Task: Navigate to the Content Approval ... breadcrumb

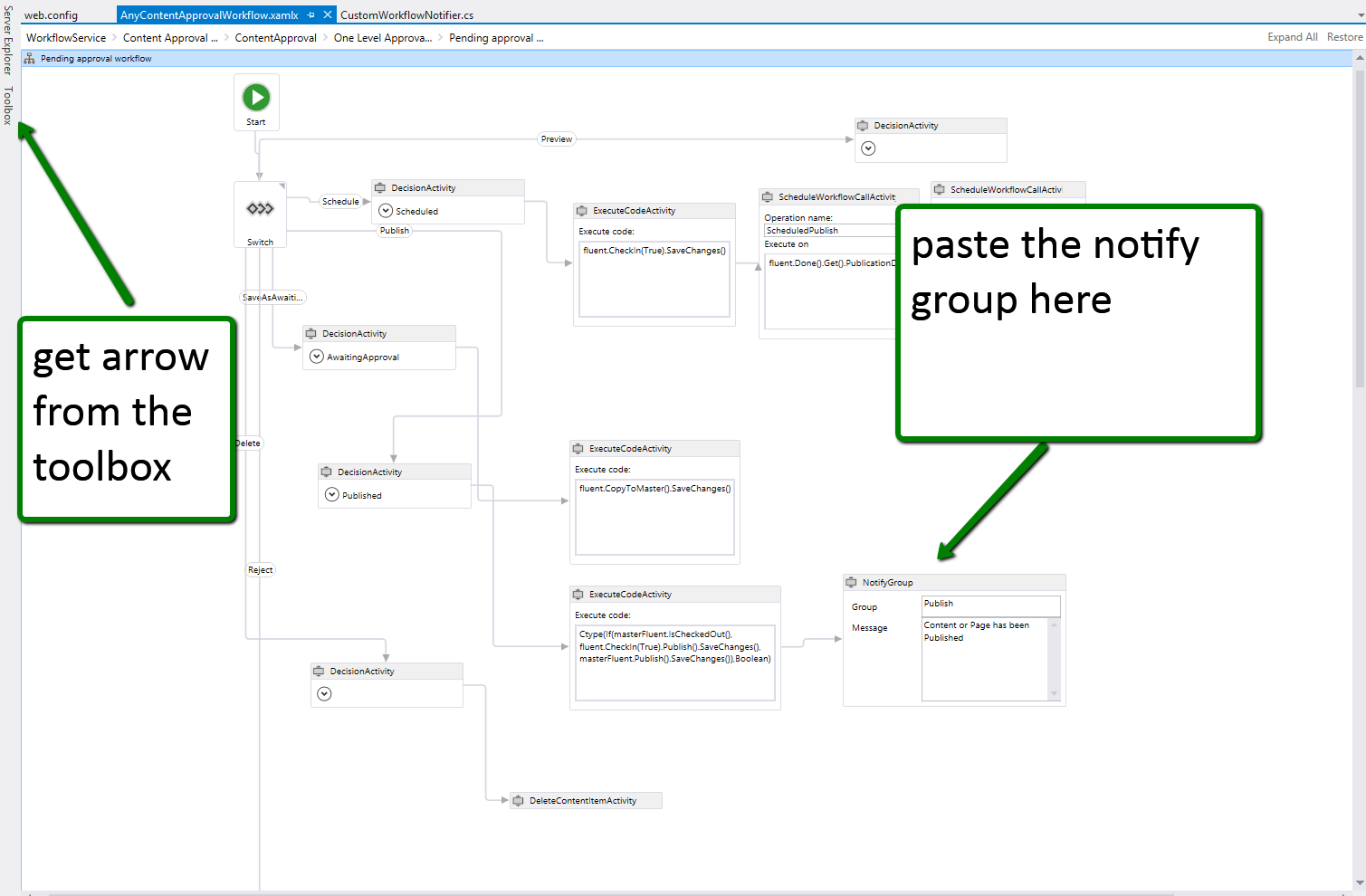Action: coord(170,38)
